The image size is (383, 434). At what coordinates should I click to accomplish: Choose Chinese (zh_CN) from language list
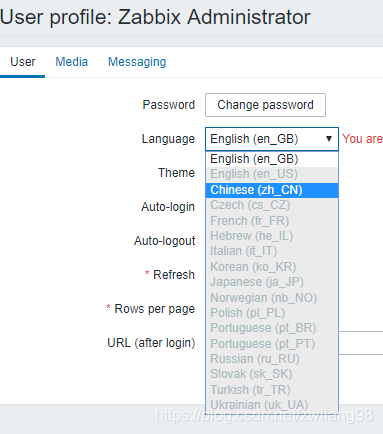[272, 190]
